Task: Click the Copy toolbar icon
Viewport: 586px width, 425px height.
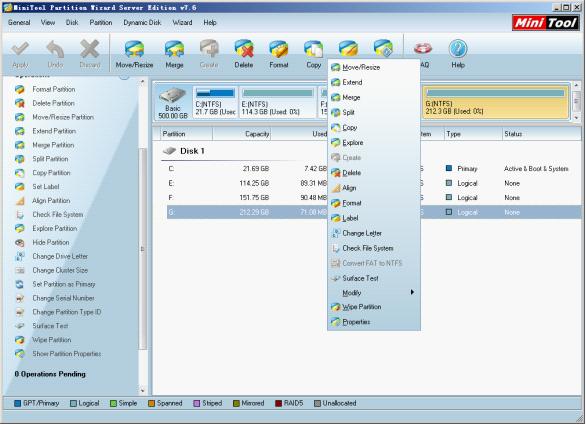Action: pyautogui.click(x=313, y=54)
